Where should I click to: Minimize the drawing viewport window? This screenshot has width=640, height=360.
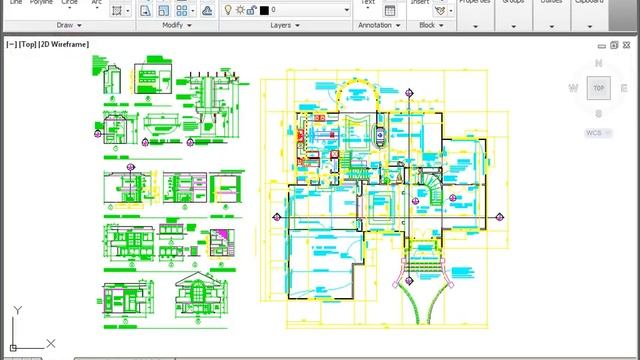tap(602, 46)
